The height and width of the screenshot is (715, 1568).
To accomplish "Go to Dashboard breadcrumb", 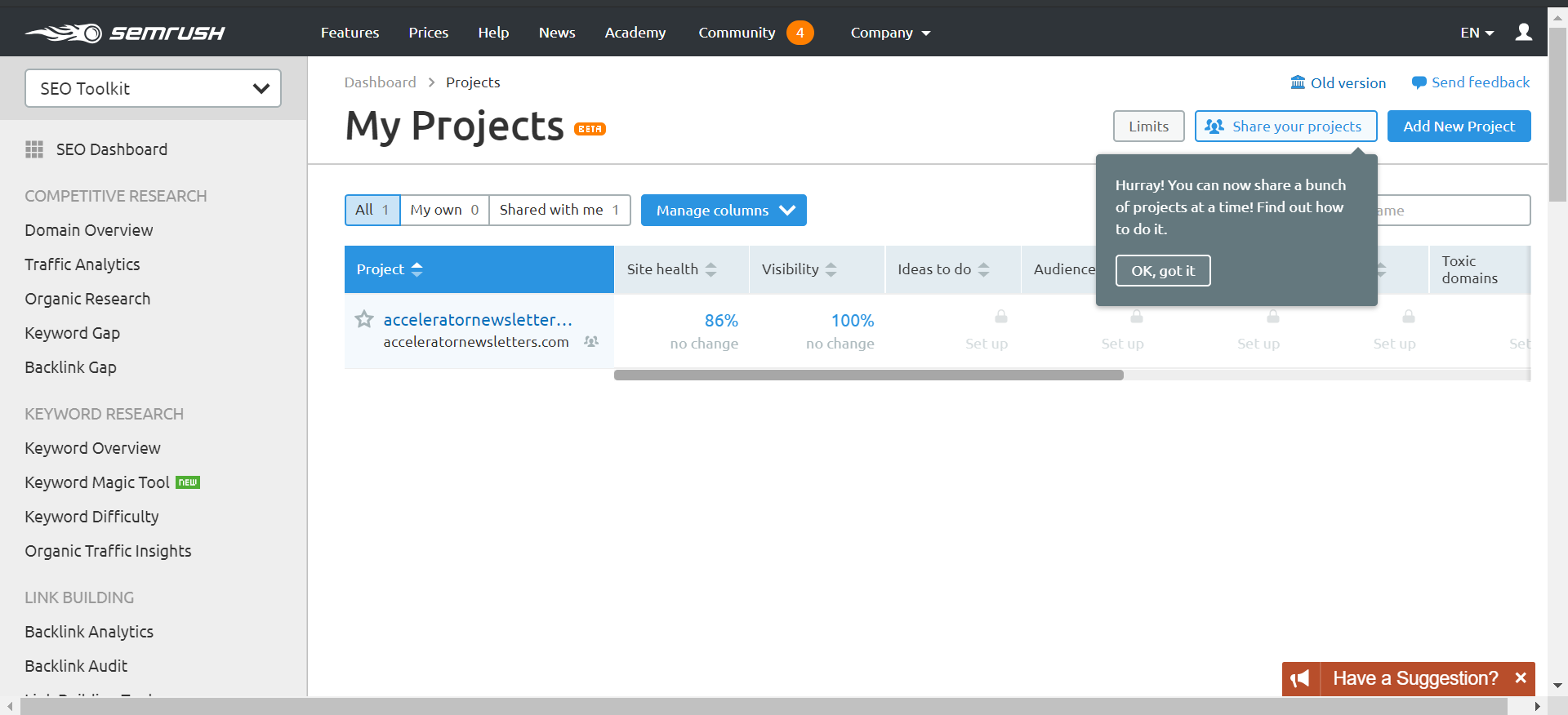I will (x=380, y=82).
